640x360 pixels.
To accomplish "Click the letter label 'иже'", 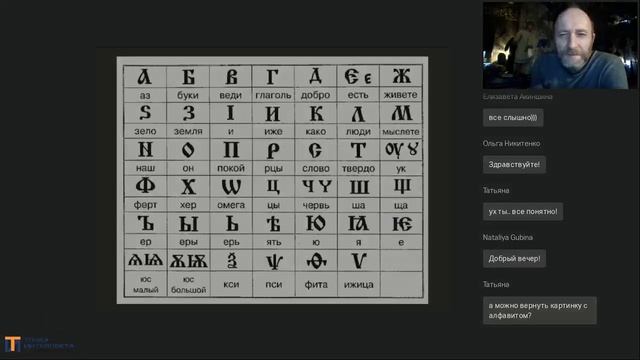I will pyautogui.click(x=273, y=131).
